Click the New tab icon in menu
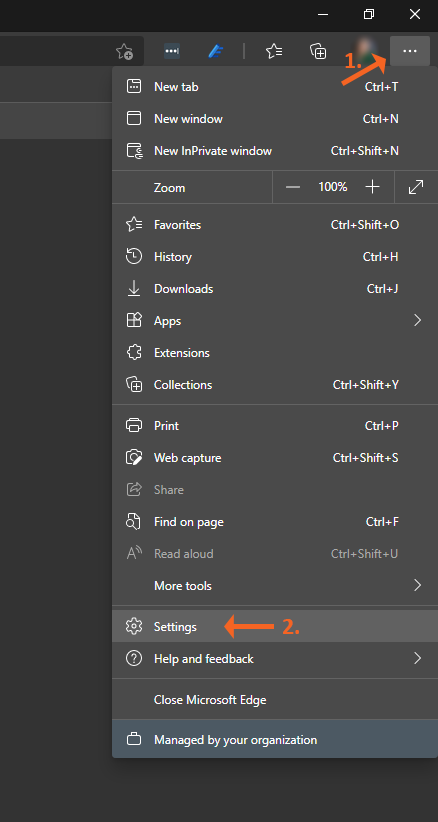The width and height of the screenshot is (438, 822). click(x=134, y=86)
